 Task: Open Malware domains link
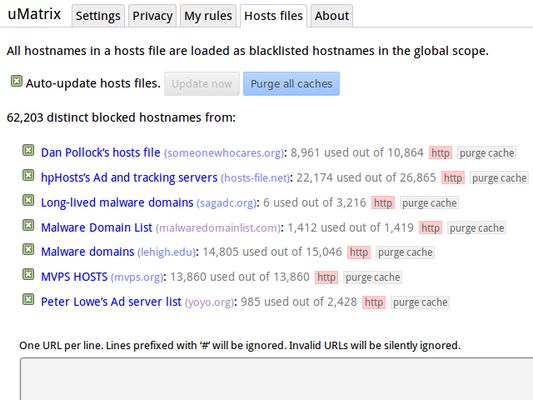tap(88, 252)
